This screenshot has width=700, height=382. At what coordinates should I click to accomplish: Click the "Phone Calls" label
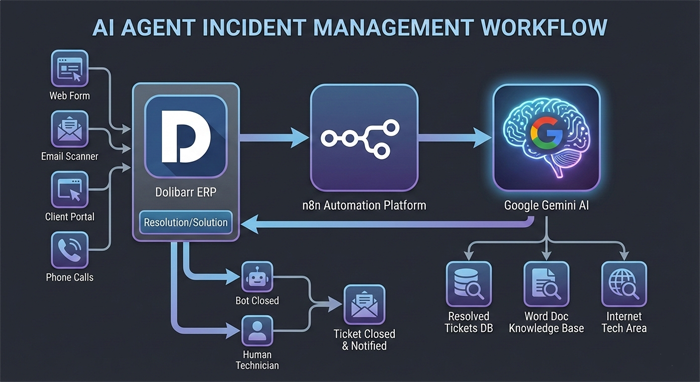coord(70,277)
